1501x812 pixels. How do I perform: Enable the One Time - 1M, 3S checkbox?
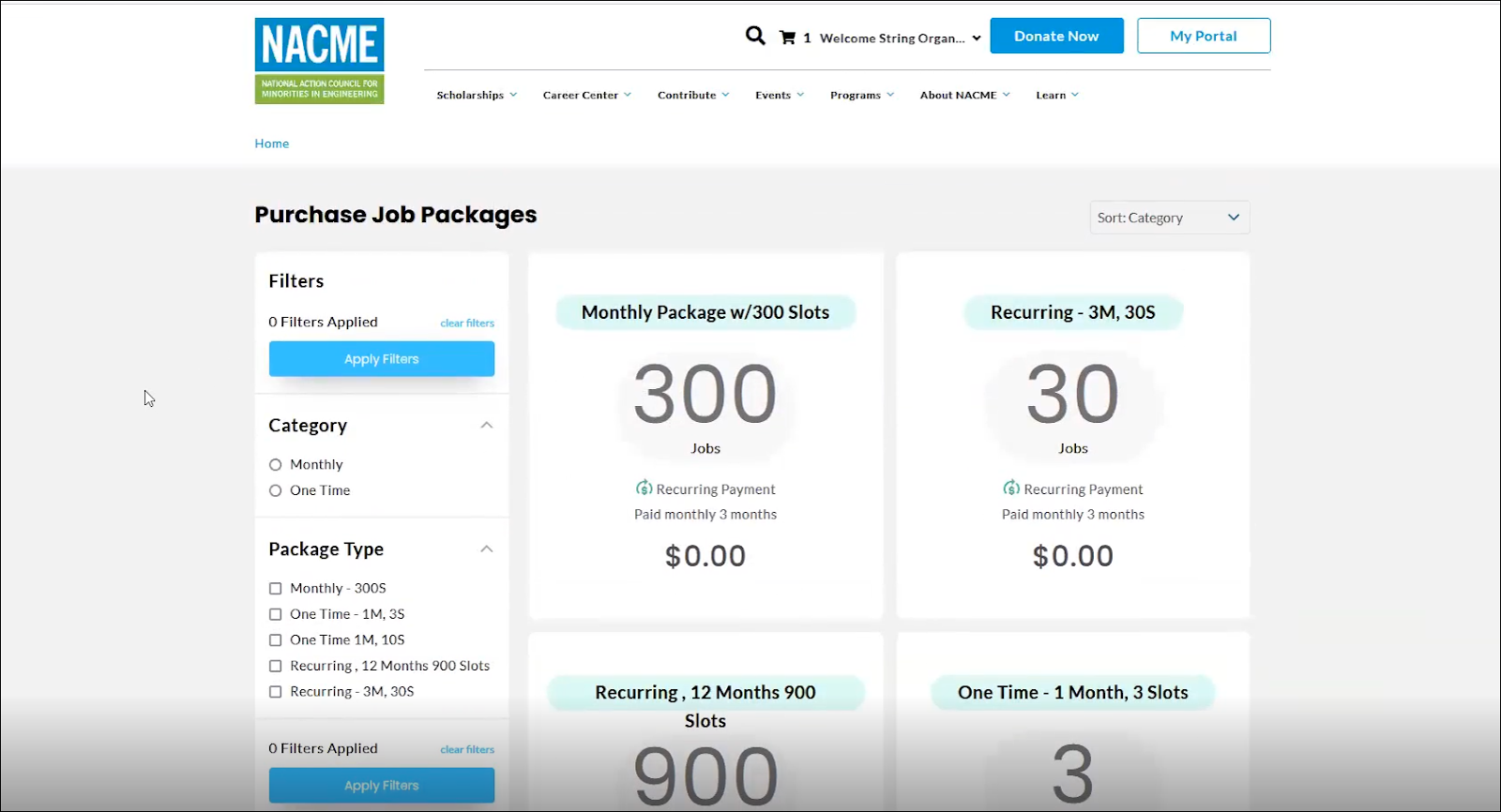[276, 614]
